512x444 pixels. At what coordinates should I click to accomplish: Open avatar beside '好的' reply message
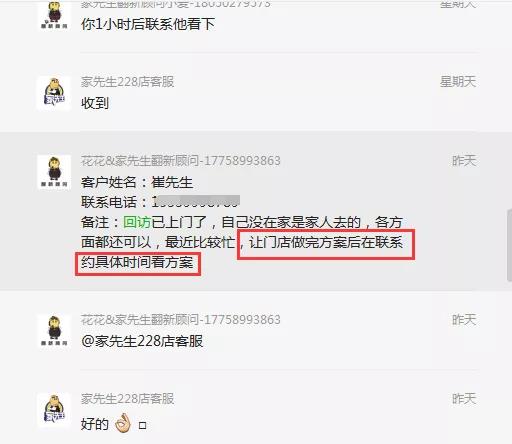click(x=54, y=410)
